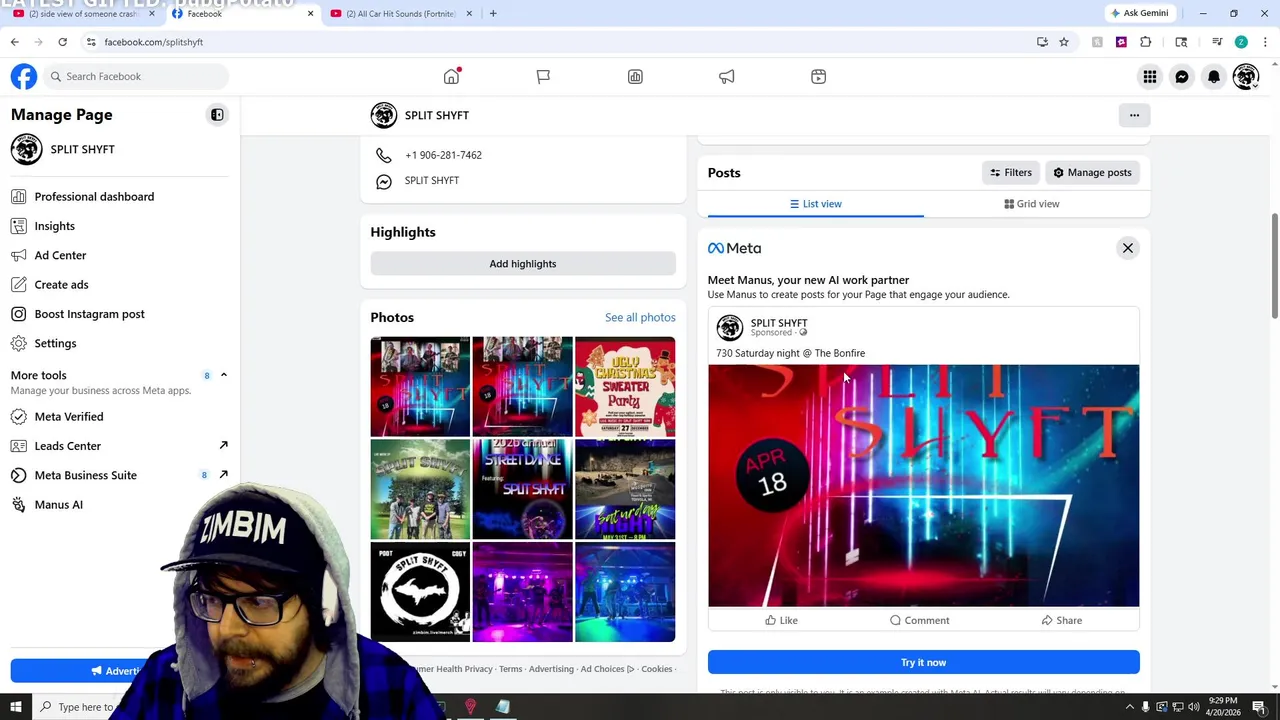The width and height of the screenshot is (1280, 720).
Task: Open the round SPLIT SHYFT logo photo
Action: point(420,591)
